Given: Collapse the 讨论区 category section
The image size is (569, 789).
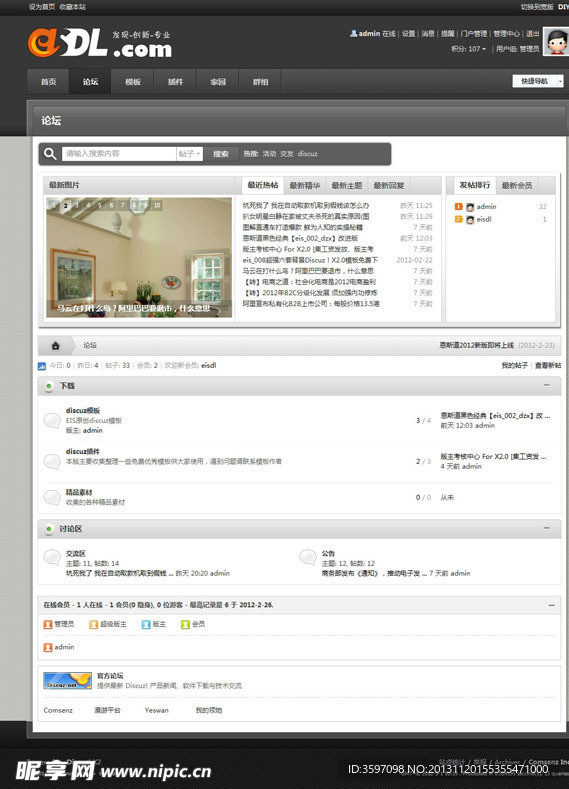Looking at the screenshot, I should 547,528.
